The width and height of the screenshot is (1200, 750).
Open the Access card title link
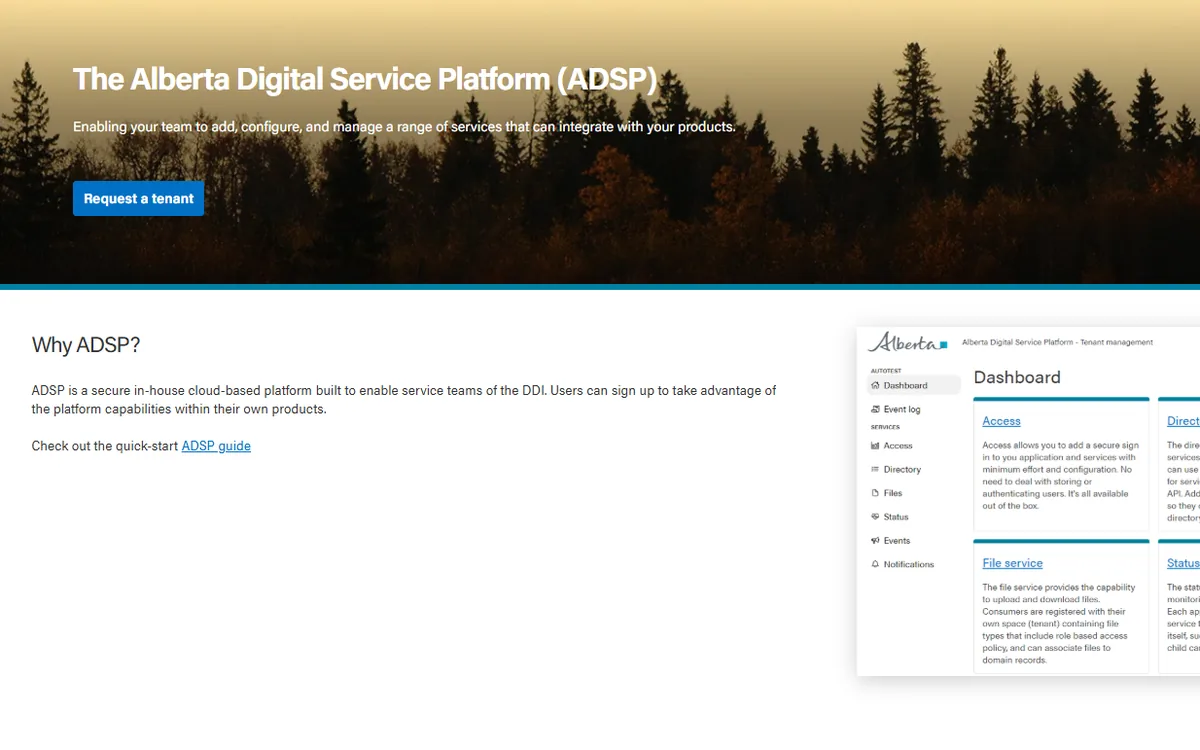[x=1001, y=421]
